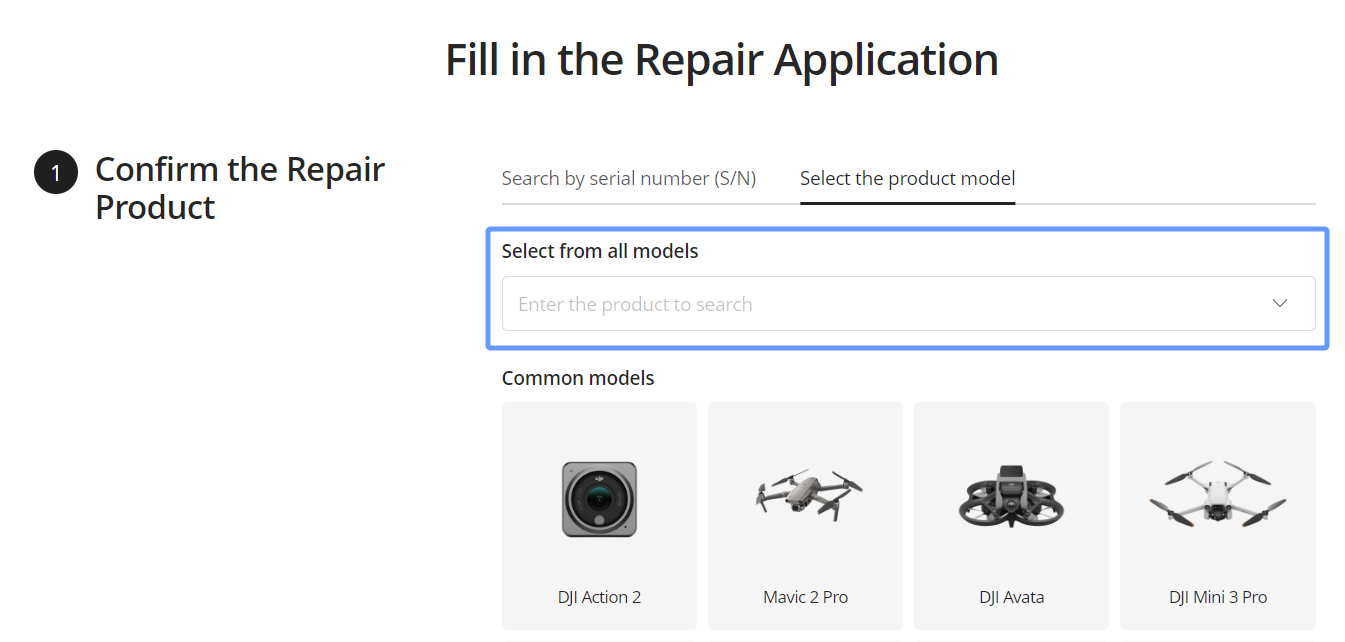Choose the DJI Avata product image

tap(1010, 495)
